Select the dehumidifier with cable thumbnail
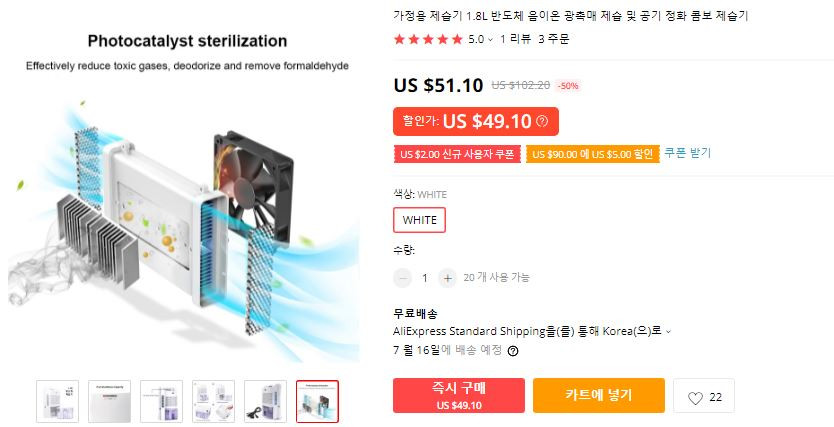The height and width of the screenshot is (427, 834). point(265,401)
